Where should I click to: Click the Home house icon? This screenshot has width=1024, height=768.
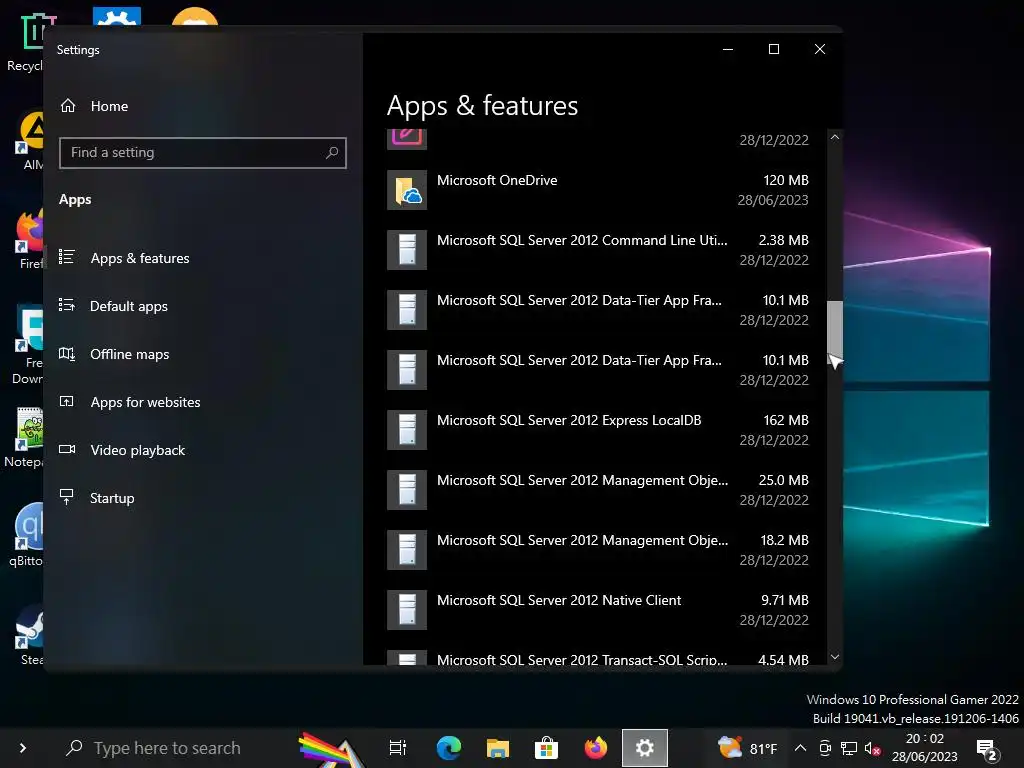pos(68,106)
